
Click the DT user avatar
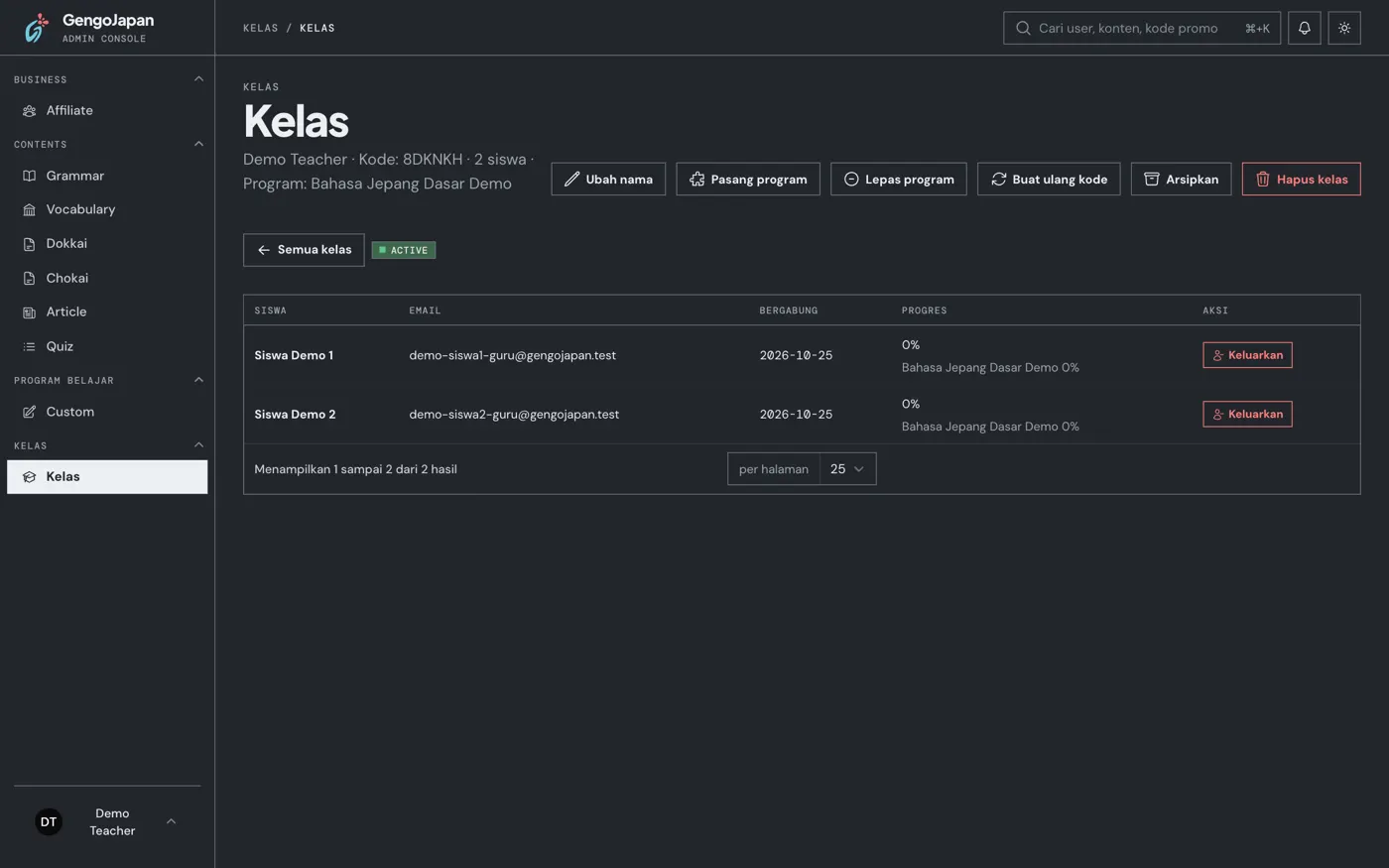coord(49,821)
